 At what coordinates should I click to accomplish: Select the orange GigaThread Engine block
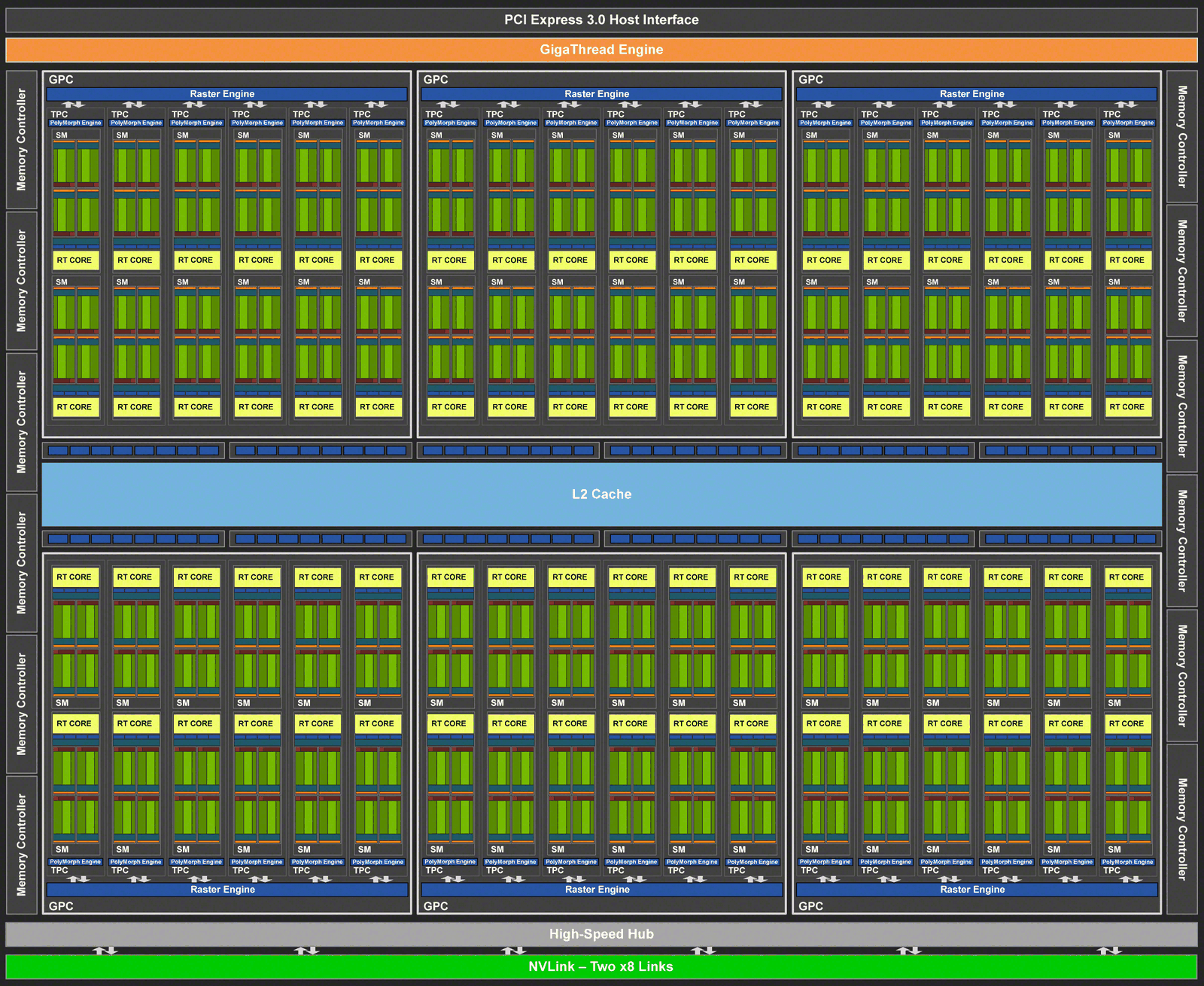601,50
